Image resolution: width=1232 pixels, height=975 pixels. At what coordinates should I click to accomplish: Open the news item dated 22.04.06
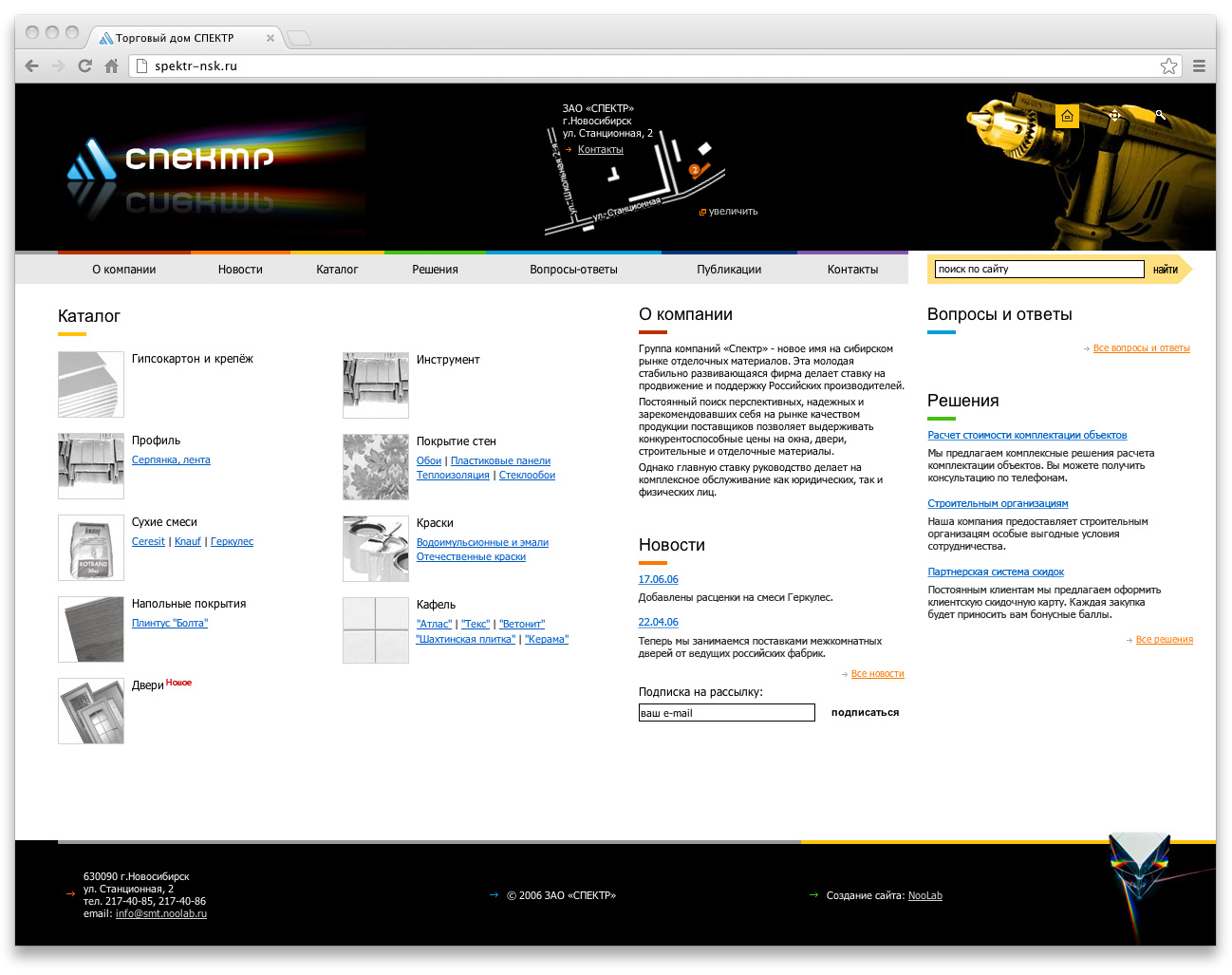[659, 623]
